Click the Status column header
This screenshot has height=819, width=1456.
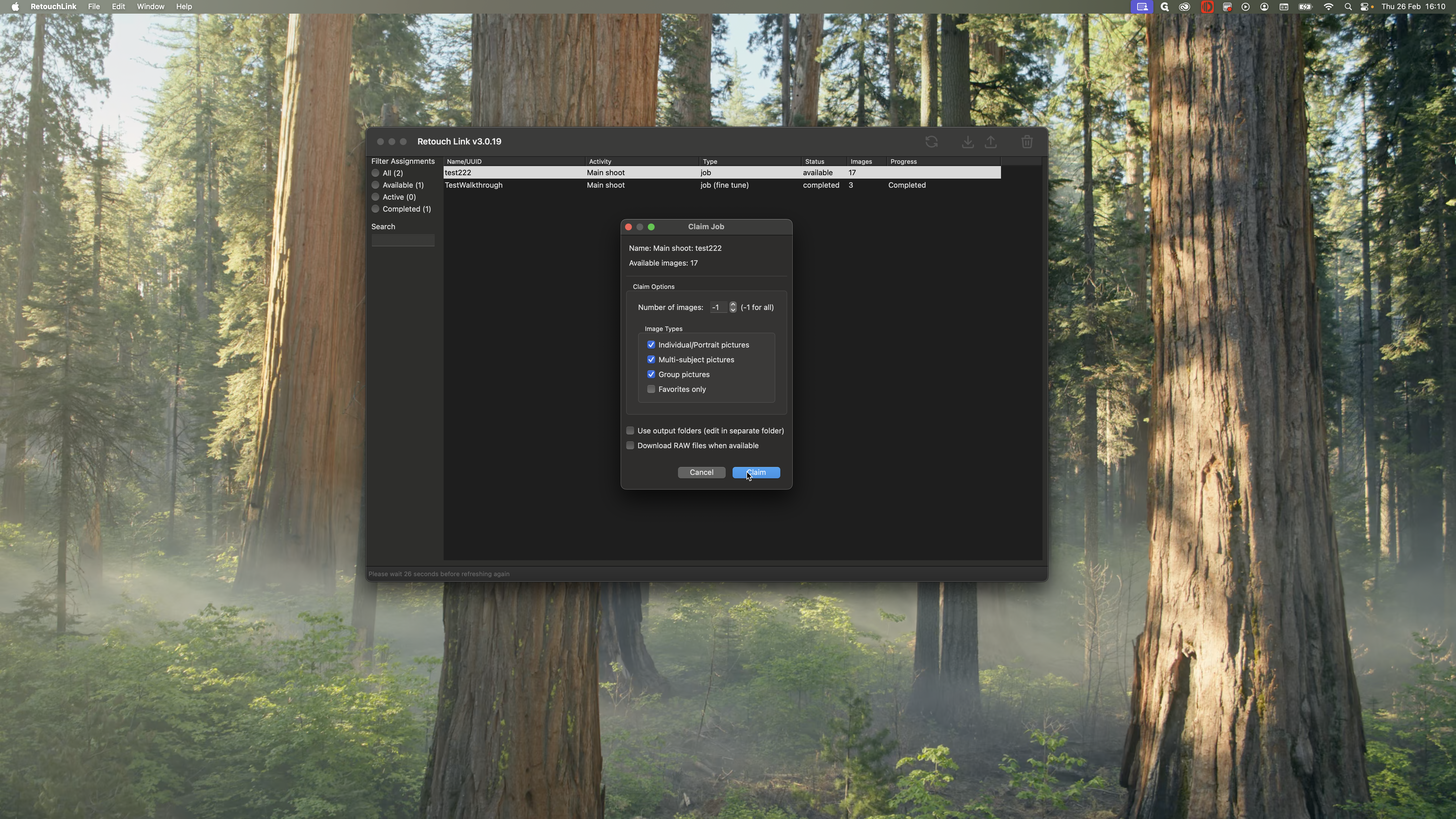pos(814,162)
